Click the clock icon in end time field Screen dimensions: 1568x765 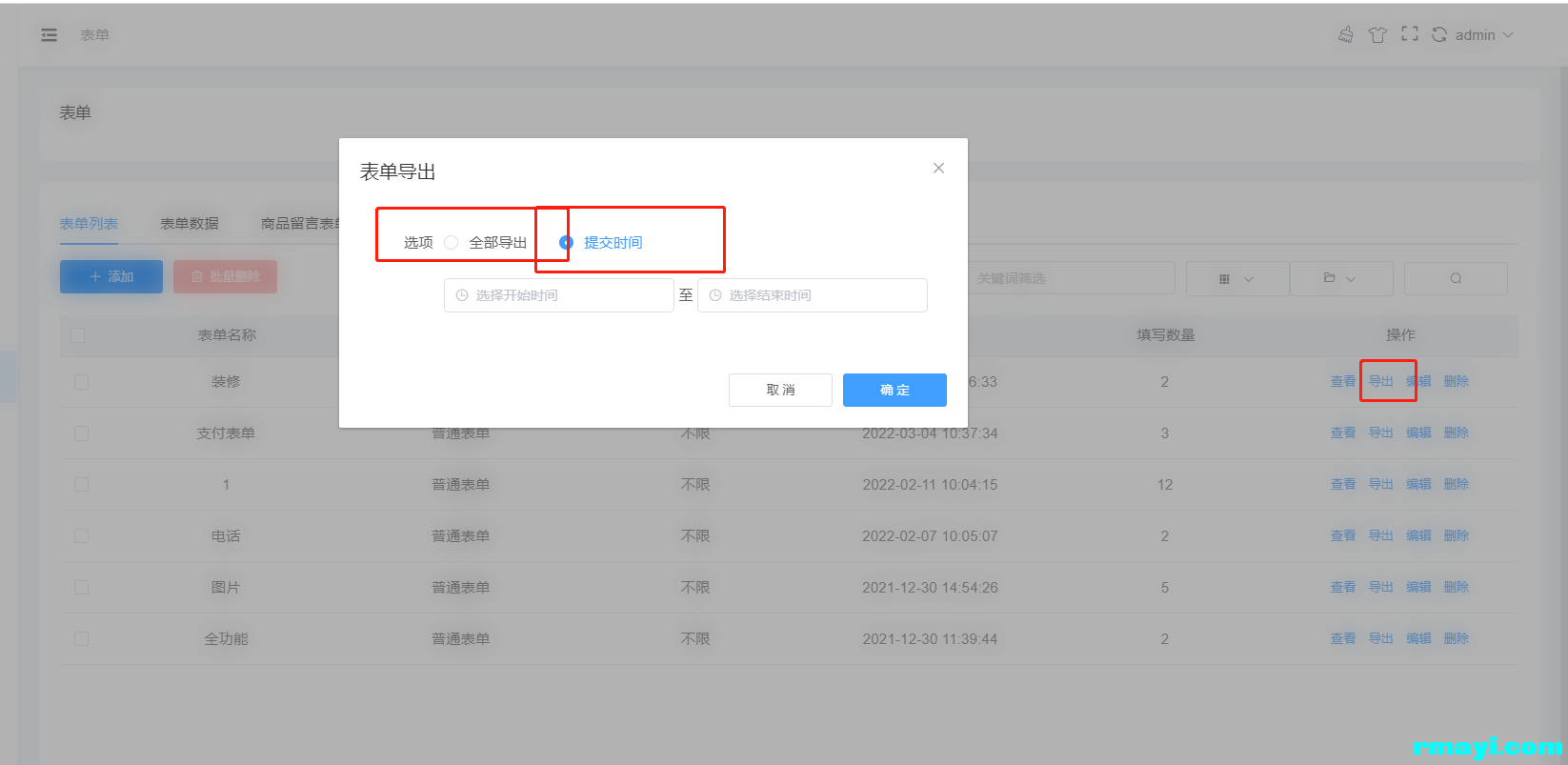pyautogui.click(x=715, y=295)
